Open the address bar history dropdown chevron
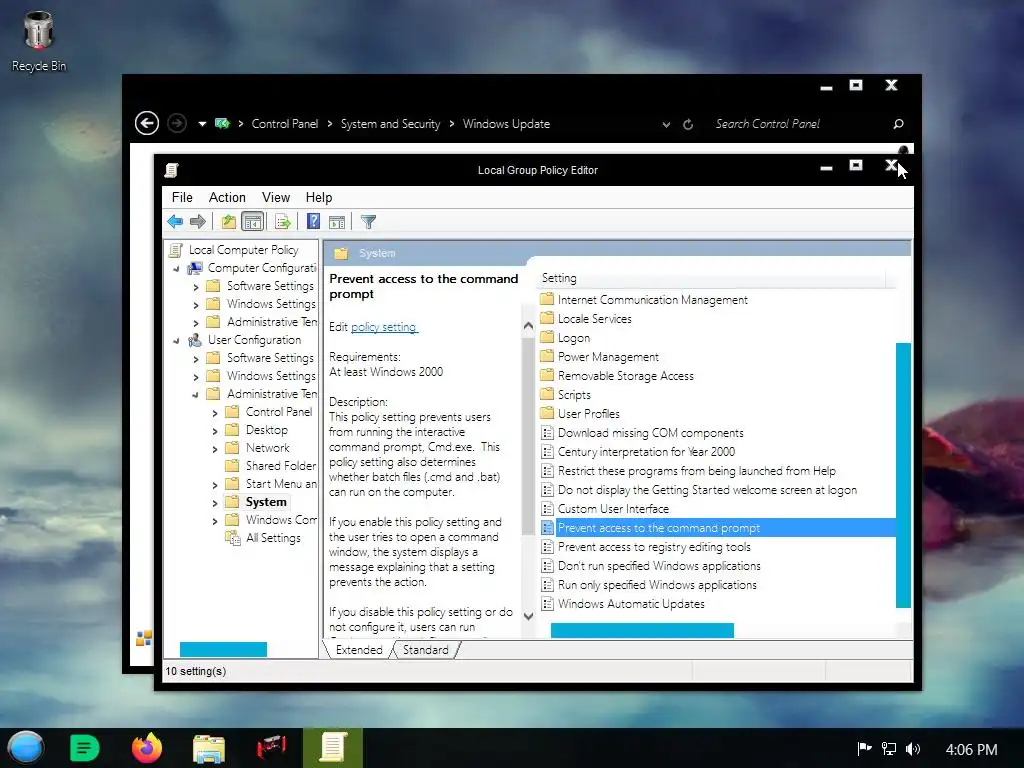1024x768 pixels. coord(666,124)
